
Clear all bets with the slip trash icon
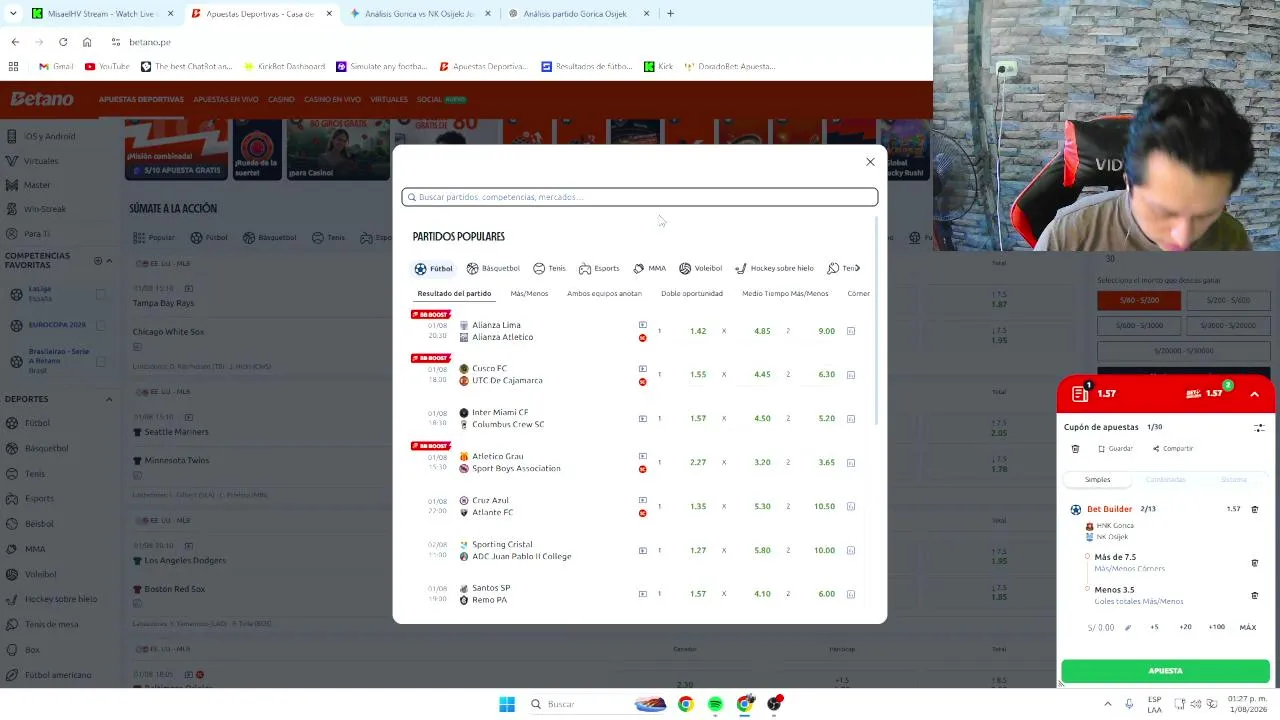(x=1075, y=449)
